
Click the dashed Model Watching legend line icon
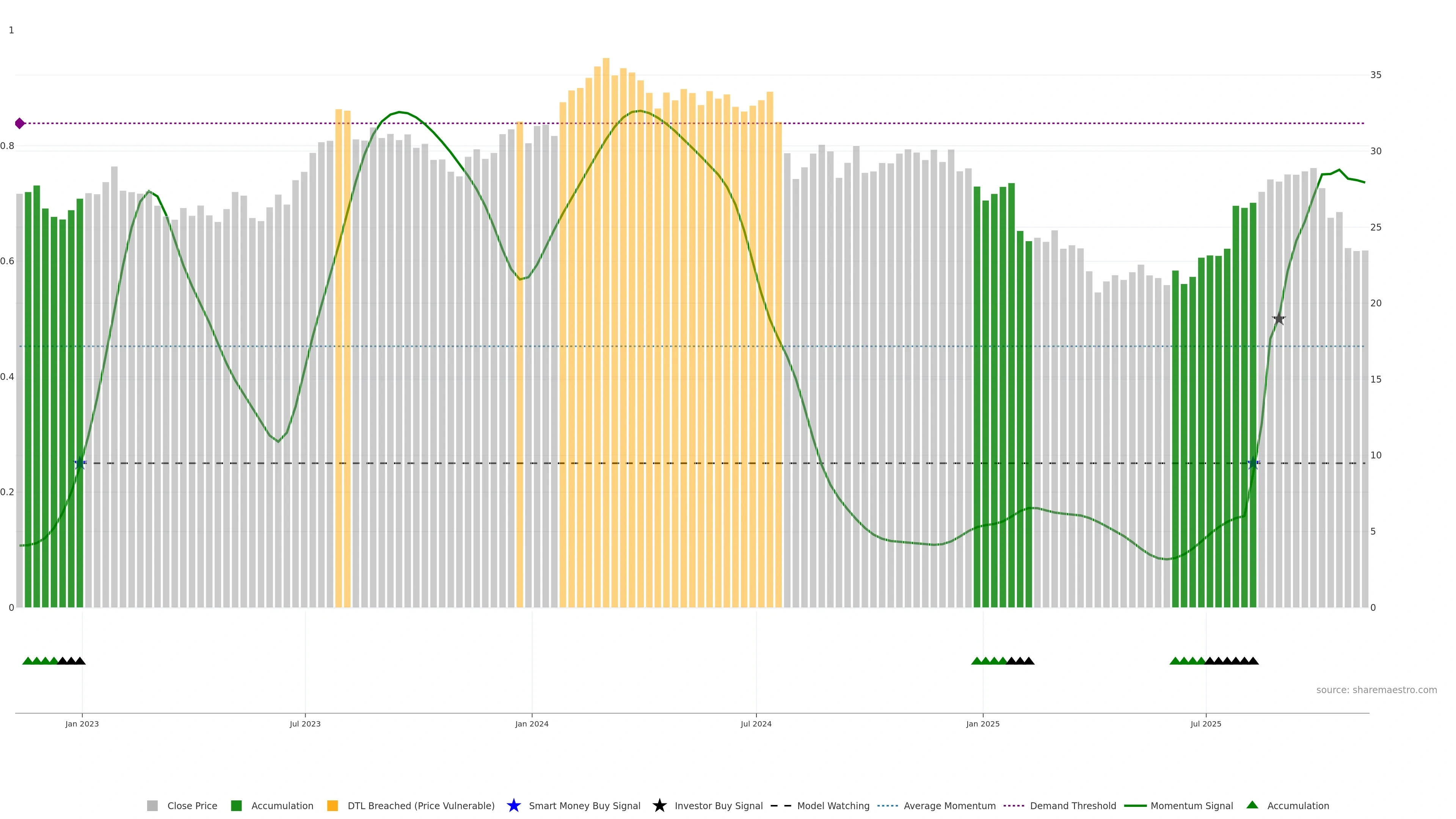pyautogui.click(x=781, y=805)
